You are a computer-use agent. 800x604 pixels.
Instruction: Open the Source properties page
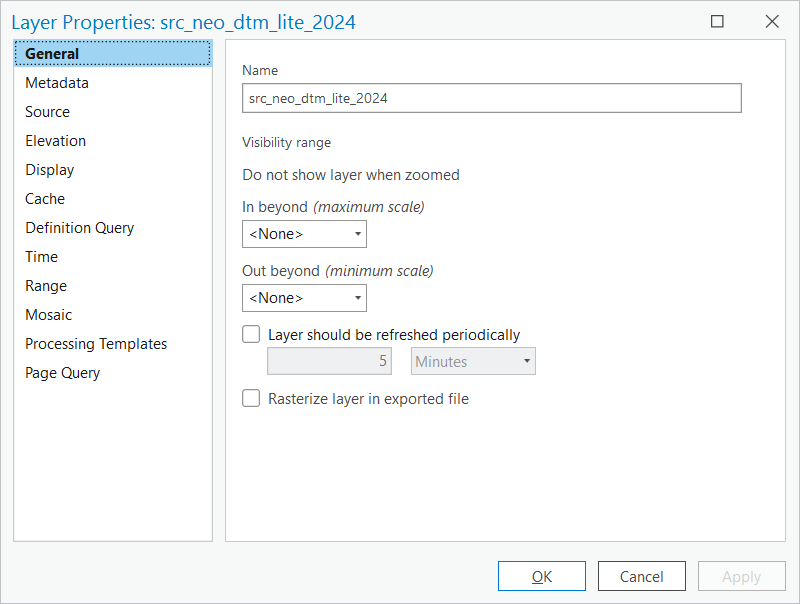47,112
